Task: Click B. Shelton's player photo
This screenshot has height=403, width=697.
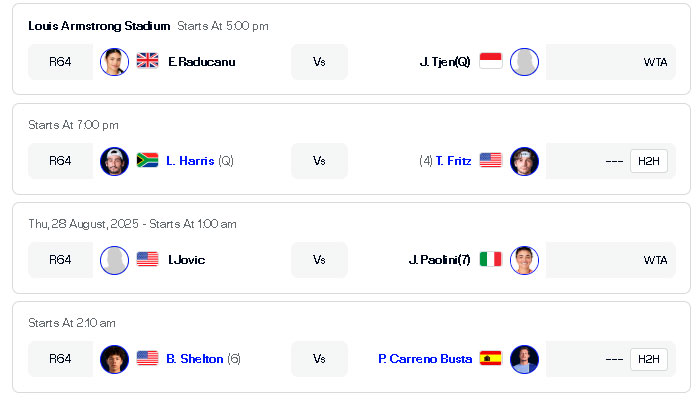Action: click(114, 359)
